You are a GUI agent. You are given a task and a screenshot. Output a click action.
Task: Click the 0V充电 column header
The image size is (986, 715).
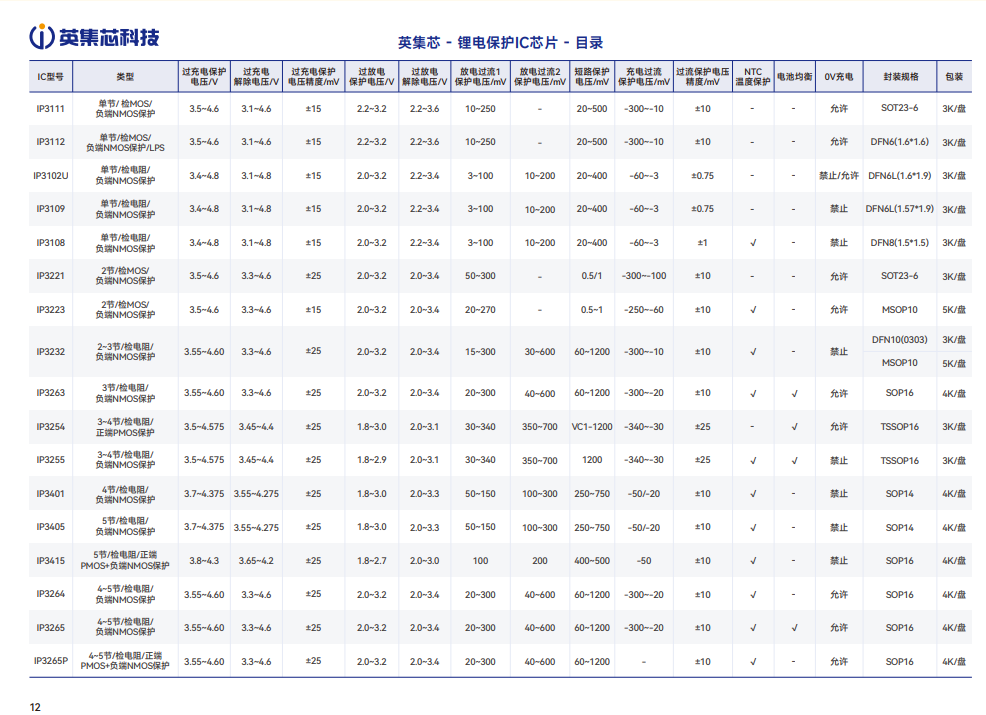(x=839, y=77)
